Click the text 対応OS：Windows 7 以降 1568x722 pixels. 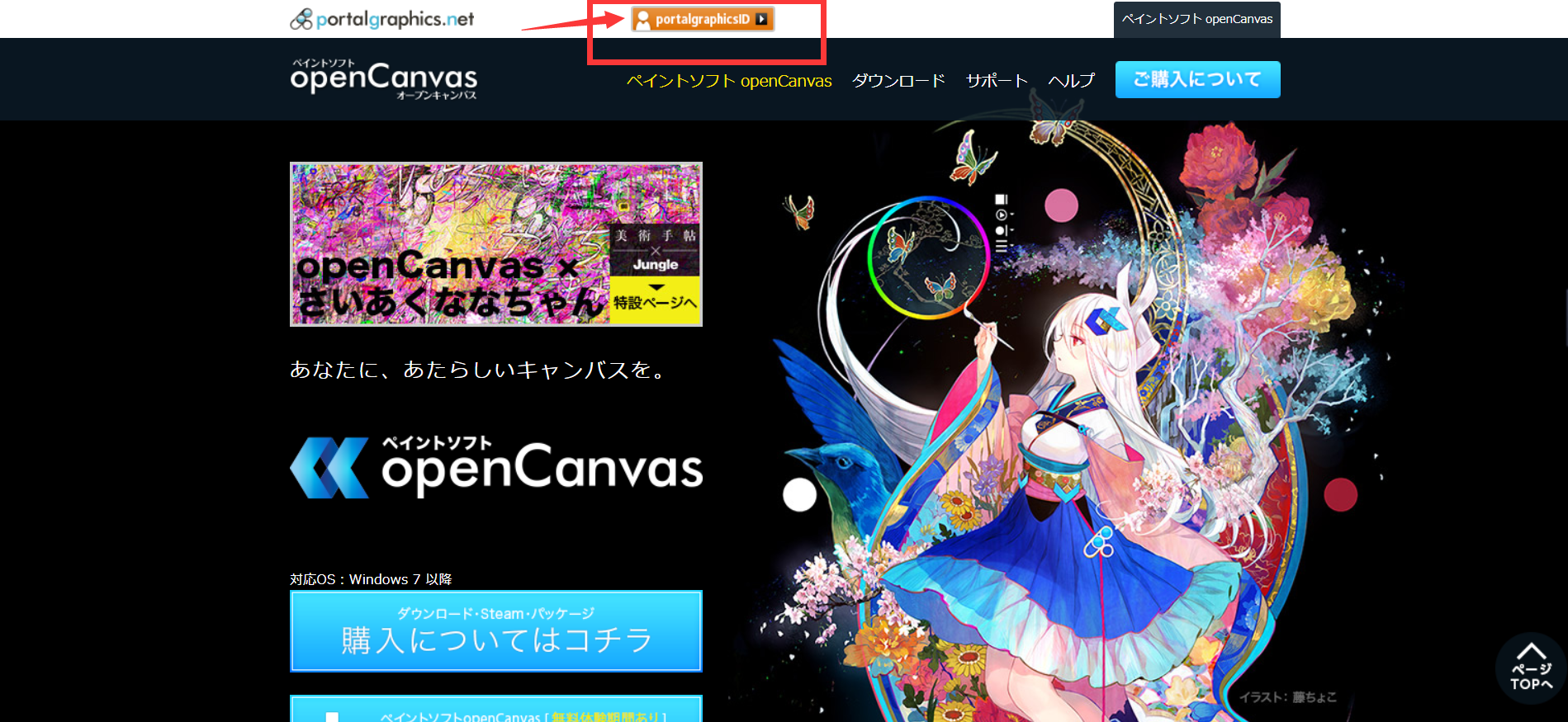tap(371, 579)
